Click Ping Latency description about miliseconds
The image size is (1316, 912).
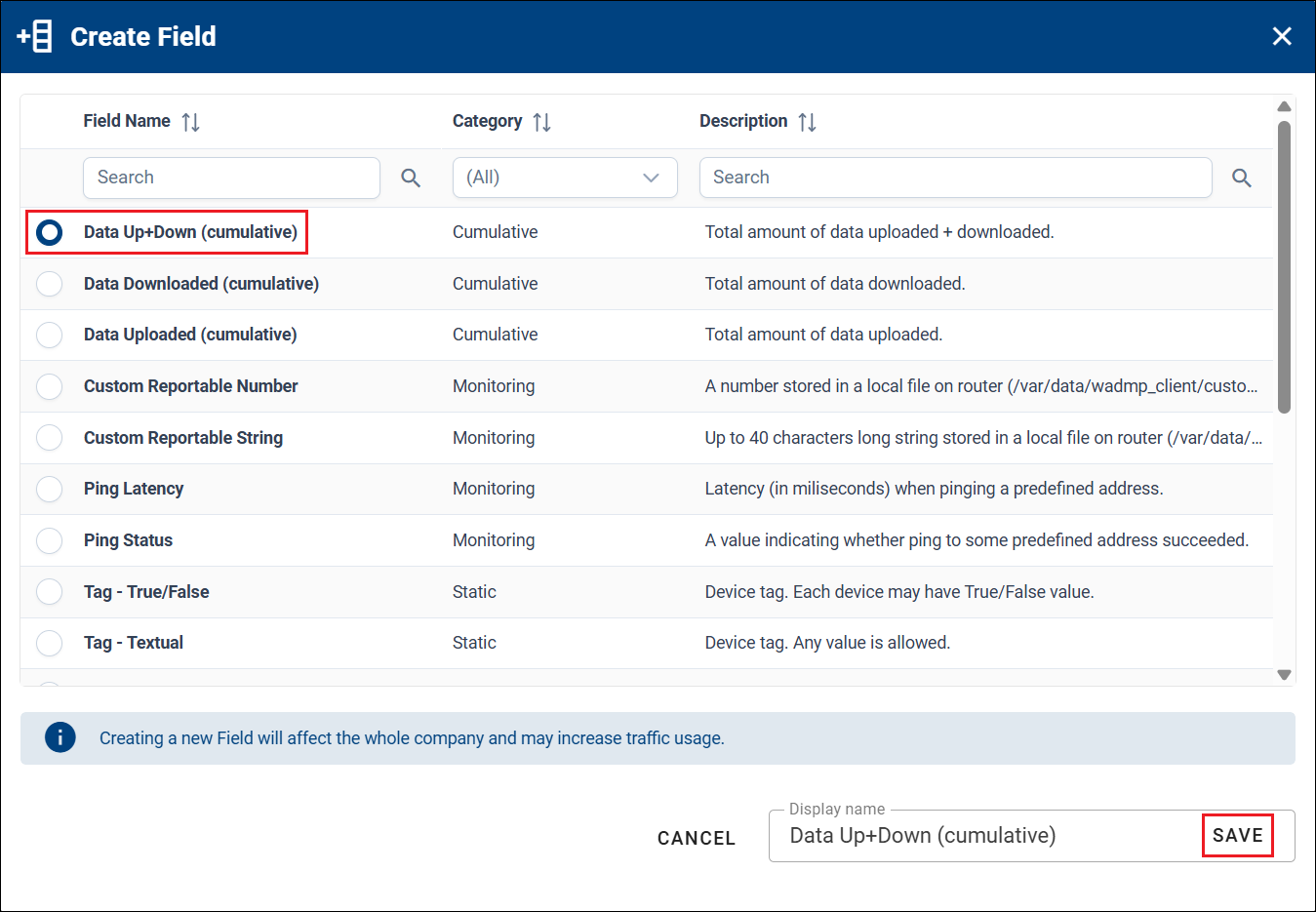[x=934, y=489]
